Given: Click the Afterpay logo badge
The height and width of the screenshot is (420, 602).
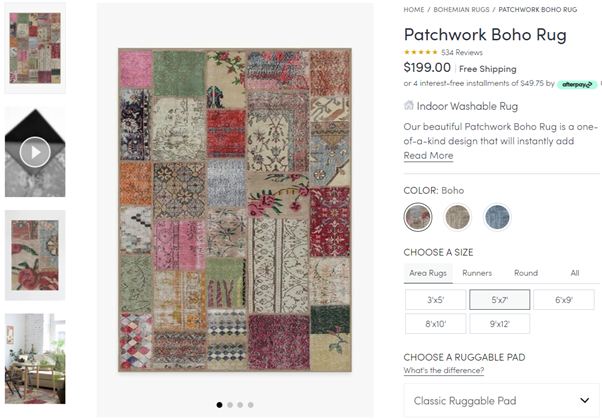Looking at the screenshot, I should pos(578,84).
